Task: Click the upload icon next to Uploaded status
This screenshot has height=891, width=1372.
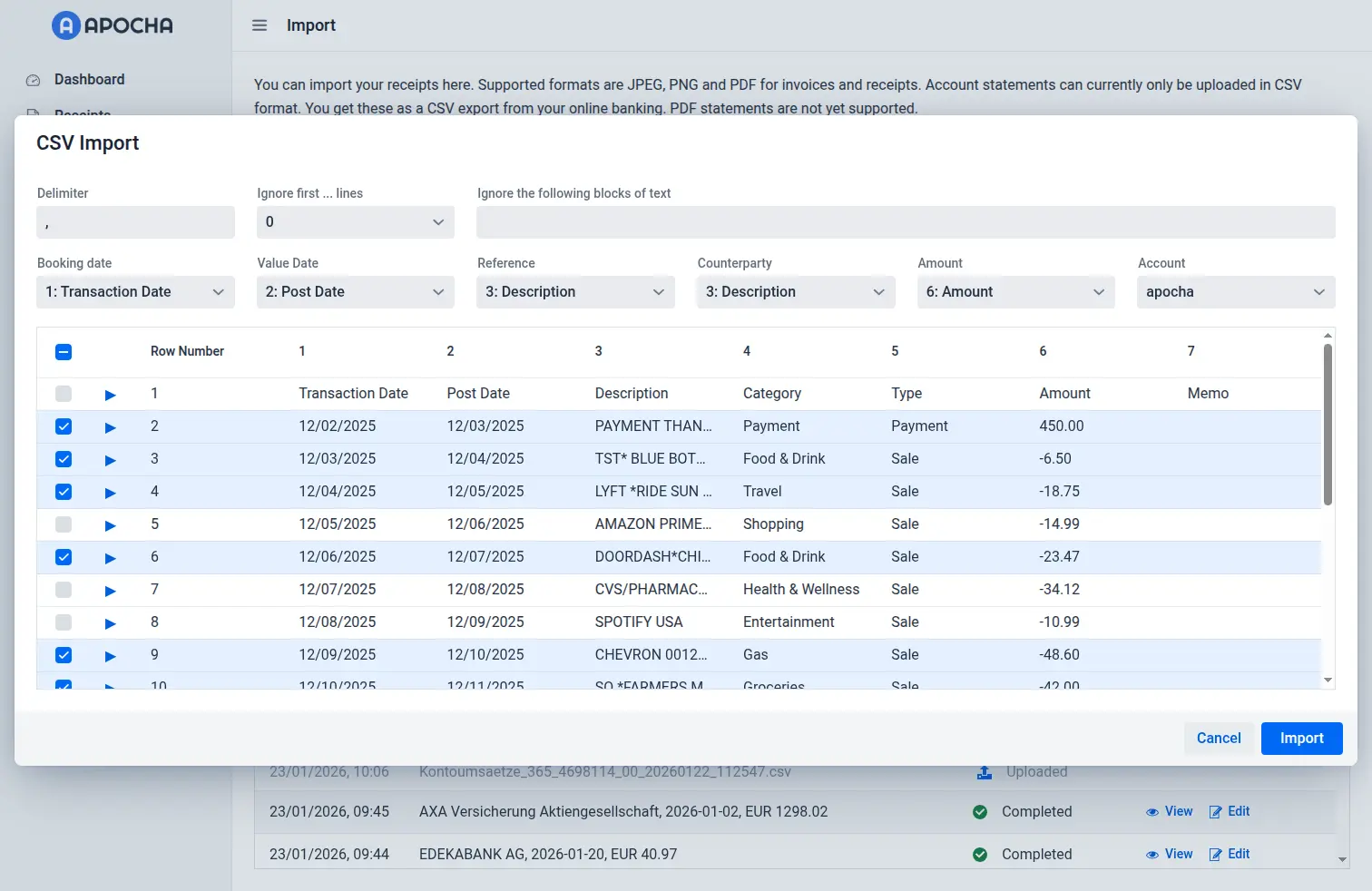Action: (984, 772)
